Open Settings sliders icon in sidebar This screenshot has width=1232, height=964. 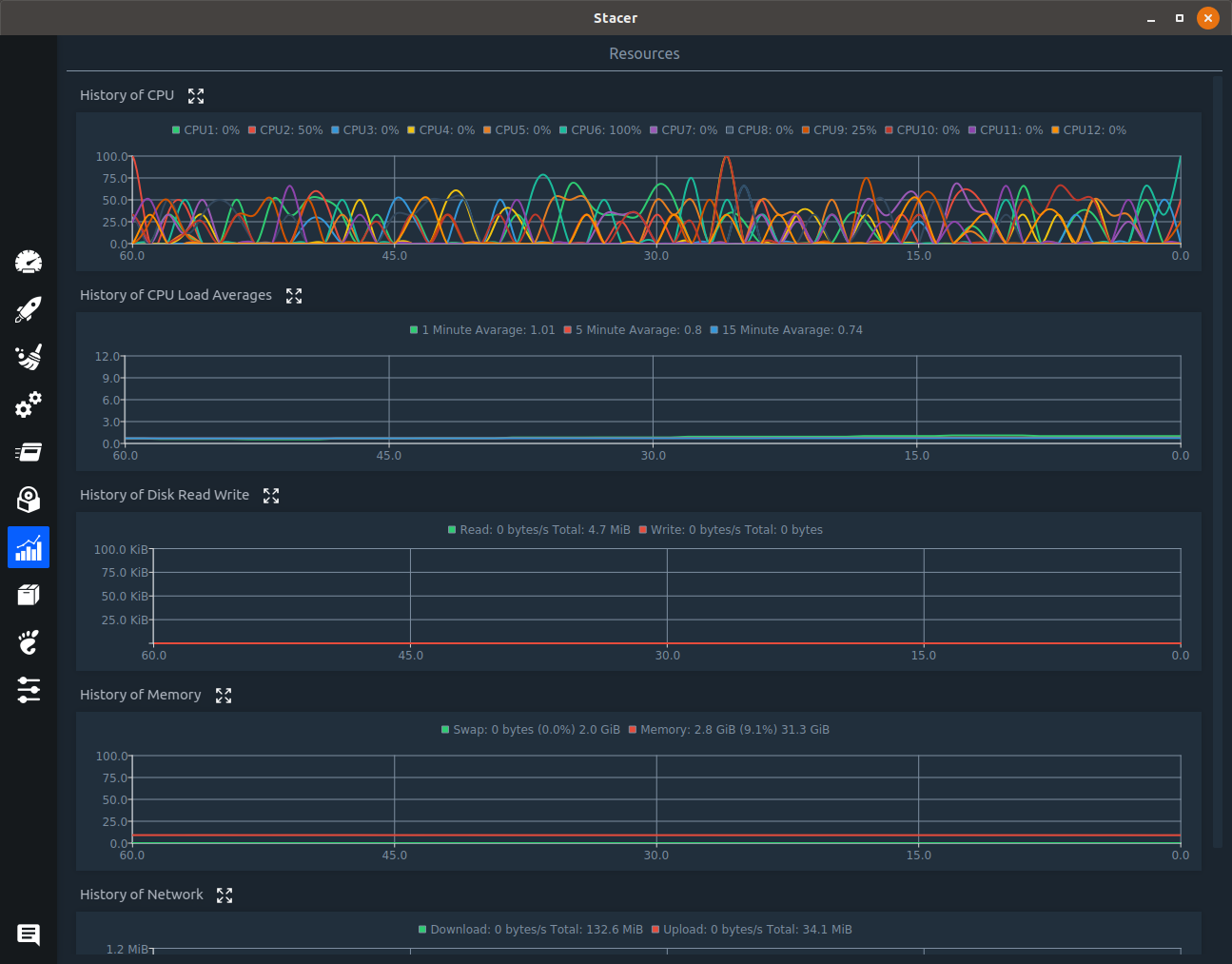click(x=29, y=690)
